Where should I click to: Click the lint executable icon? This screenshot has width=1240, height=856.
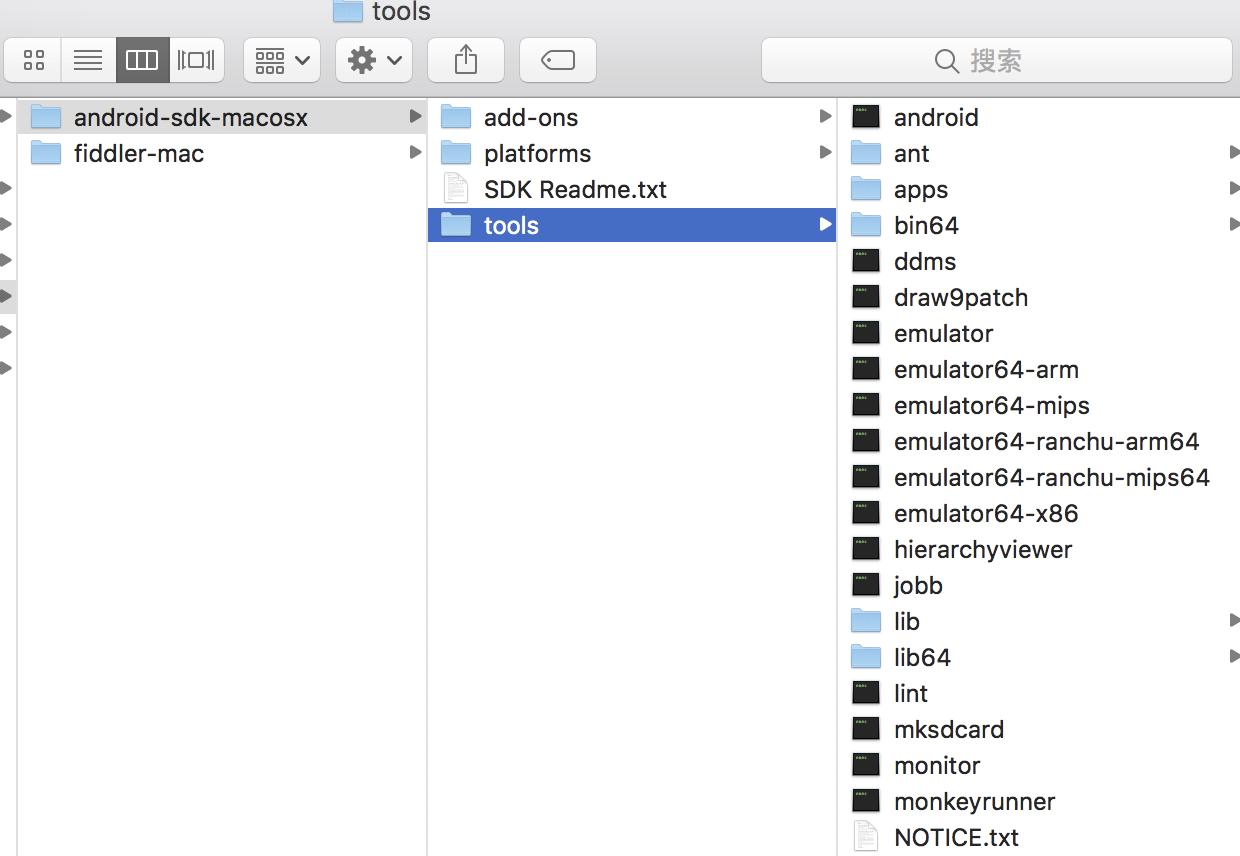click(x=866, y=693)
